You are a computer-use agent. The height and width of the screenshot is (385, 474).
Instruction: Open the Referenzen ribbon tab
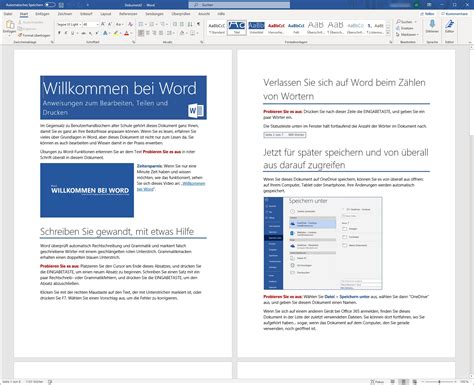(128, 14)
